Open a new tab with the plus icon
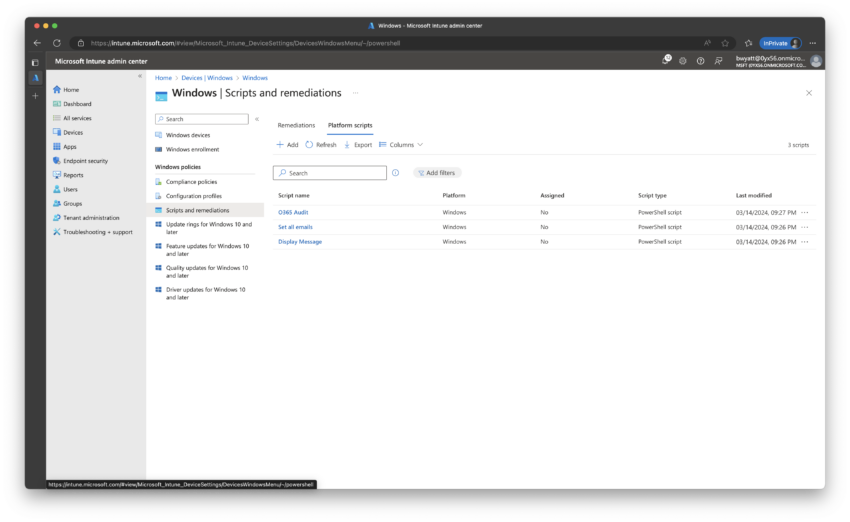Image resolution: width=850 pixels, height=522 pixels. coord(35,96)
